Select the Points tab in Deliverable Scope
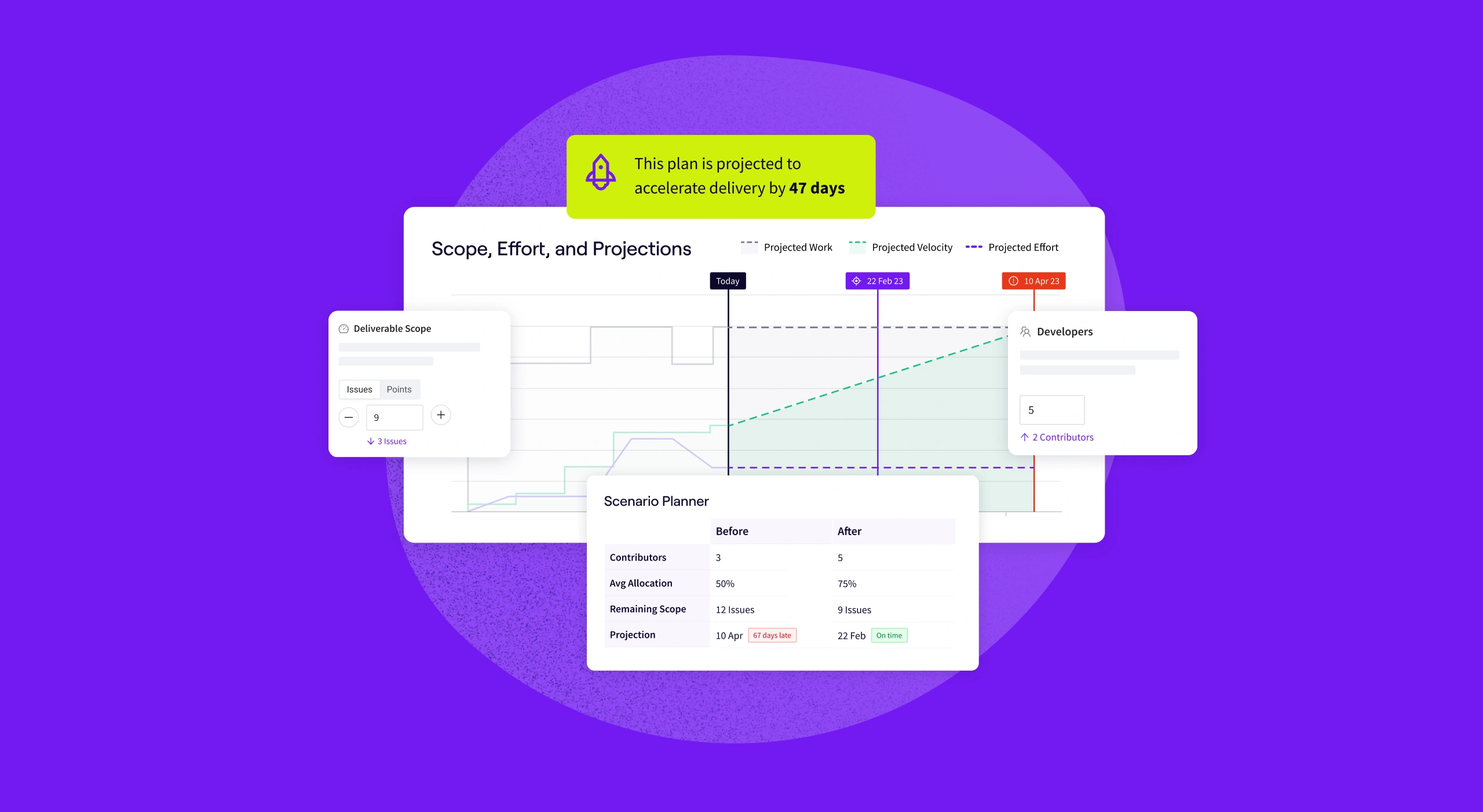This screenshot has height=812, width=1483. pyautogui.click(x=400, y=389)
